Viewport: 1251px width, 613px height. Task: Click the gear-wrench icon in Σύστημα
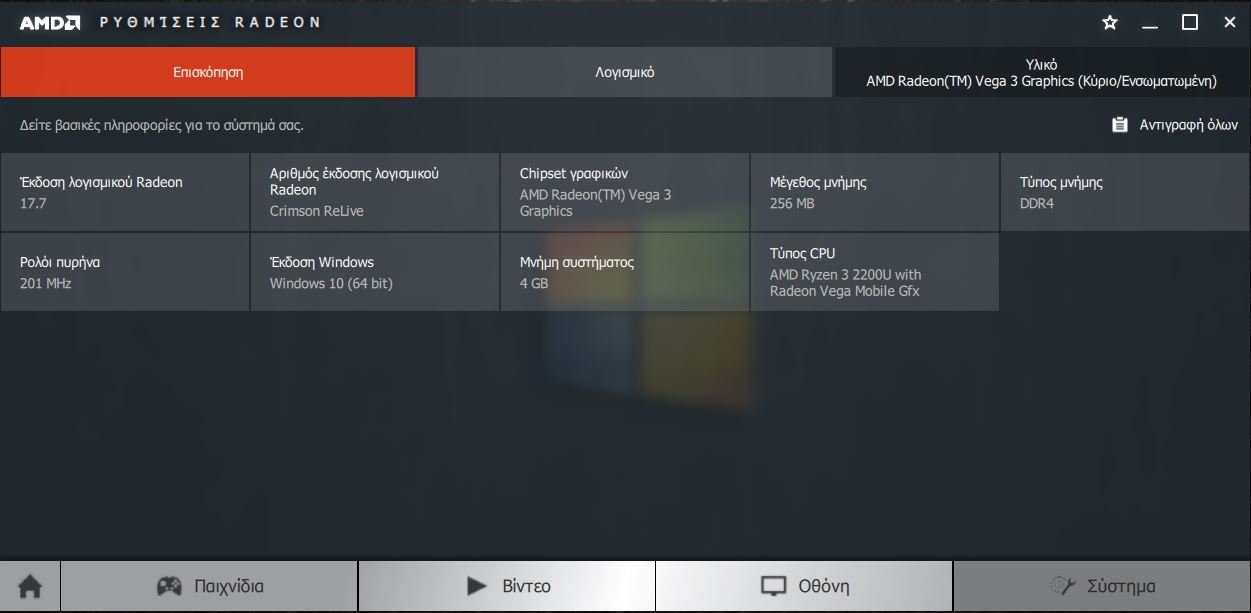(x=1062, y=586)
